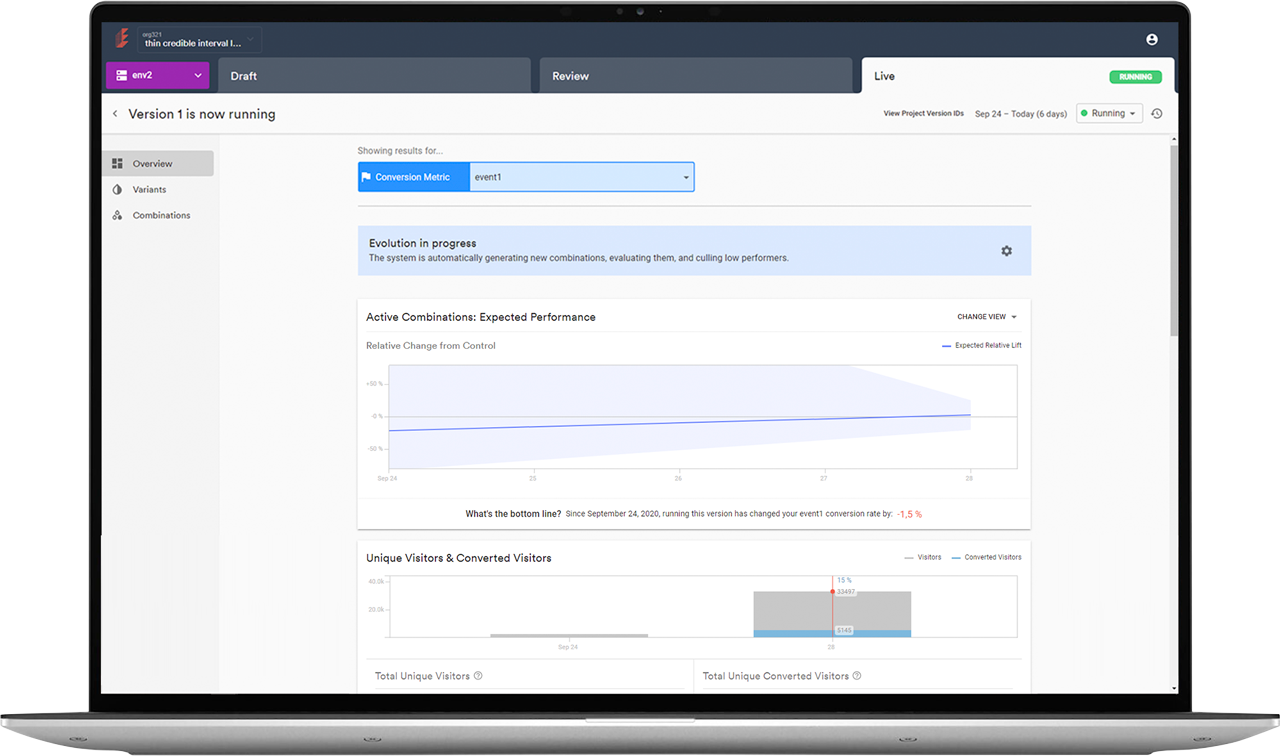The height and width of the screenshot is (756, 1280).
Task: Select the Live tab
Action: (1018, 76)
